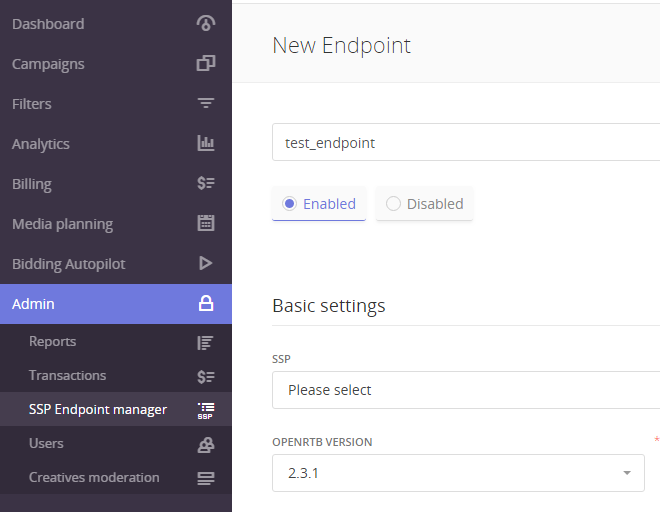
Task: Open the Billing page
Action: (116, 184)
